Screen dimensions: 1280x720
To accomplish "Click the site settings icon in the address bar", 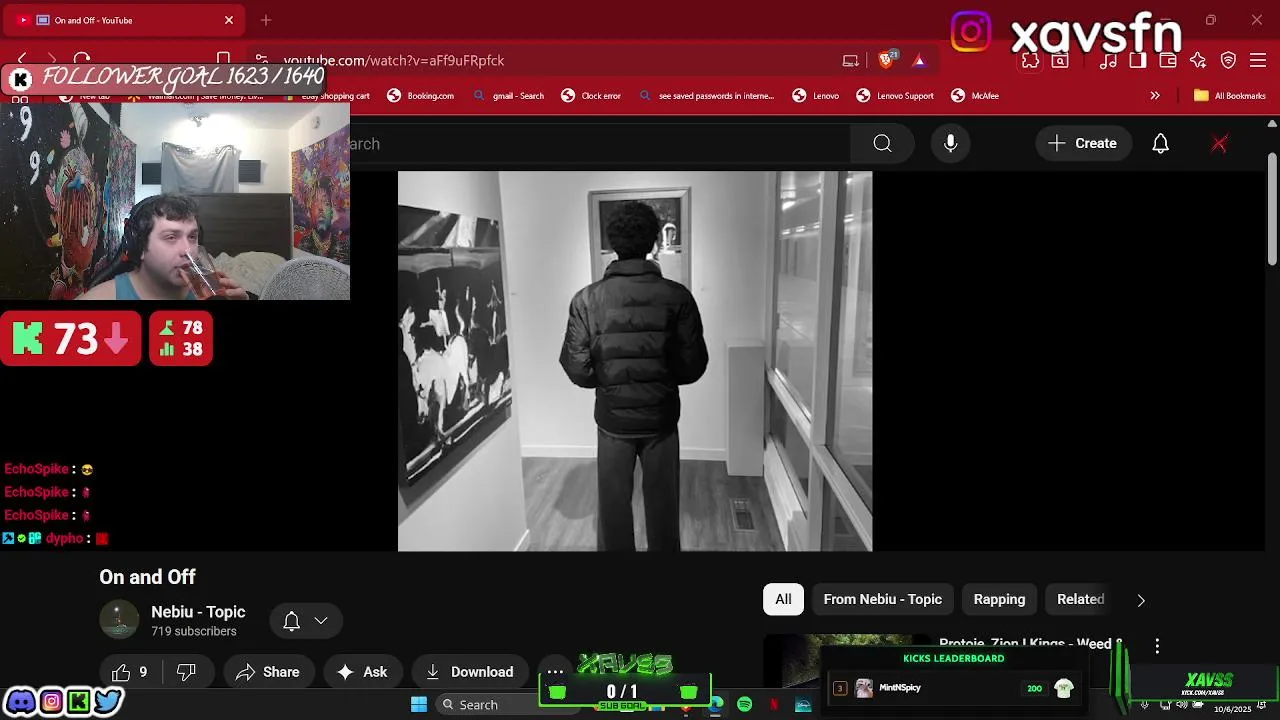I will point(261,60).
